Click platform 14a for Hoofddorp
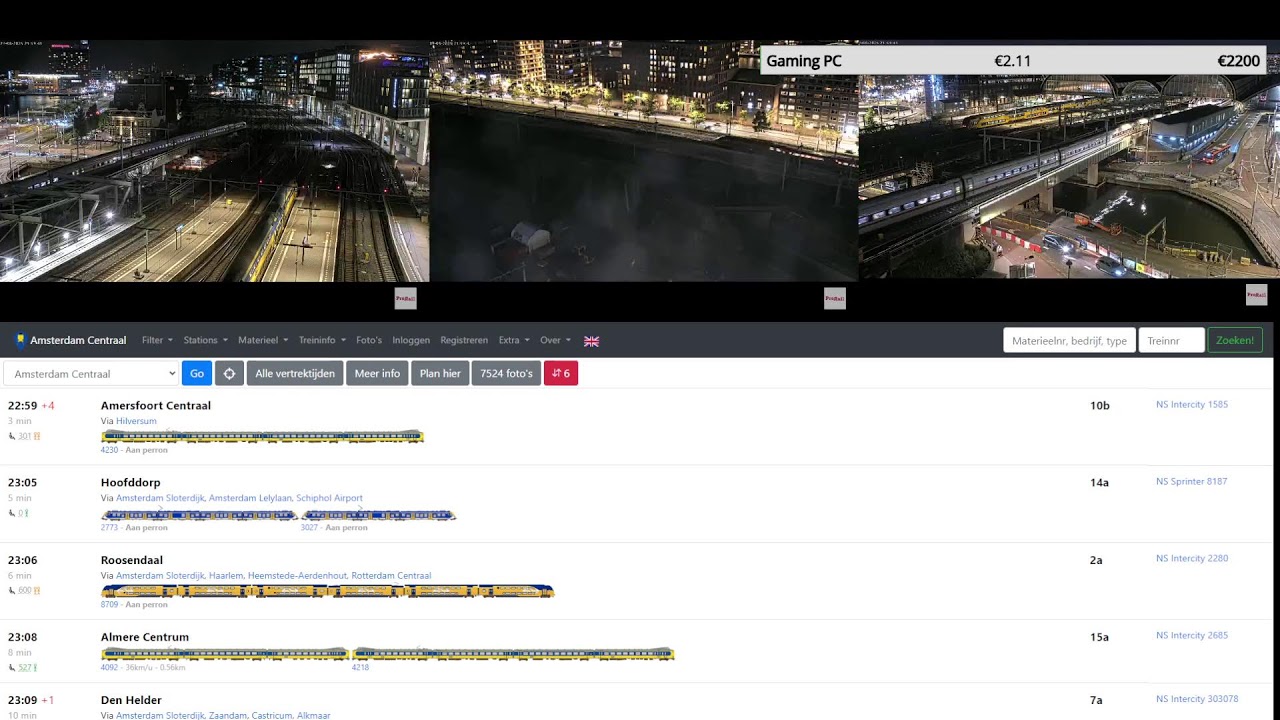Image resolution: width=1280 pixels, height=720 pixels. click(x=1099, y=483)
